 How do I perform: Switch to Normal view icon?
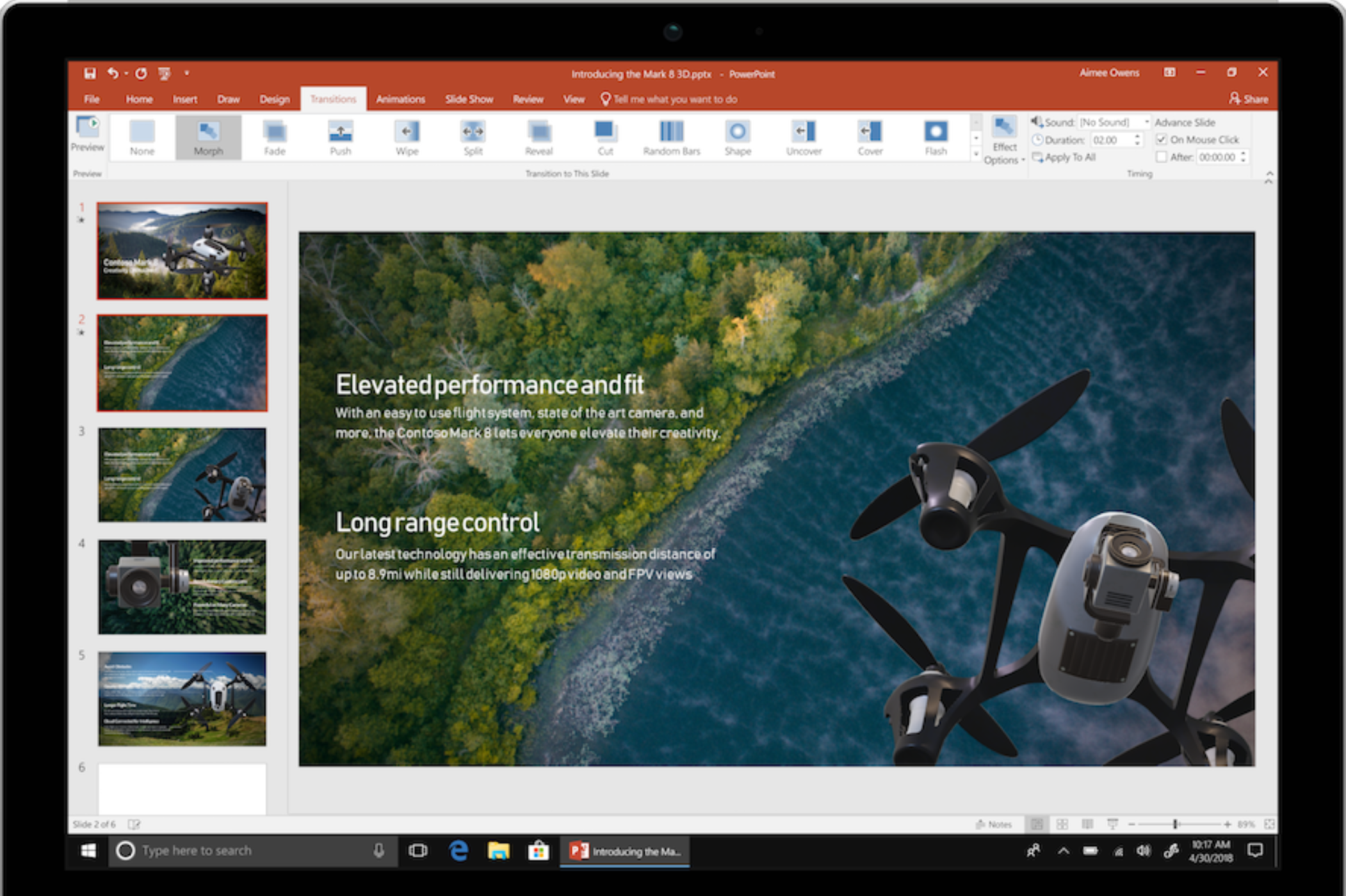(1037, 824)
